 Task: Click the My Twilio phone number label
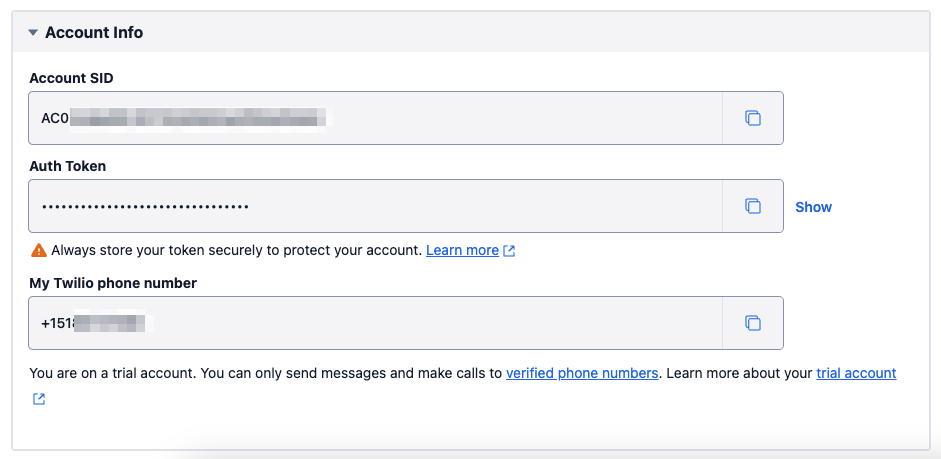[x=113, y=283]
